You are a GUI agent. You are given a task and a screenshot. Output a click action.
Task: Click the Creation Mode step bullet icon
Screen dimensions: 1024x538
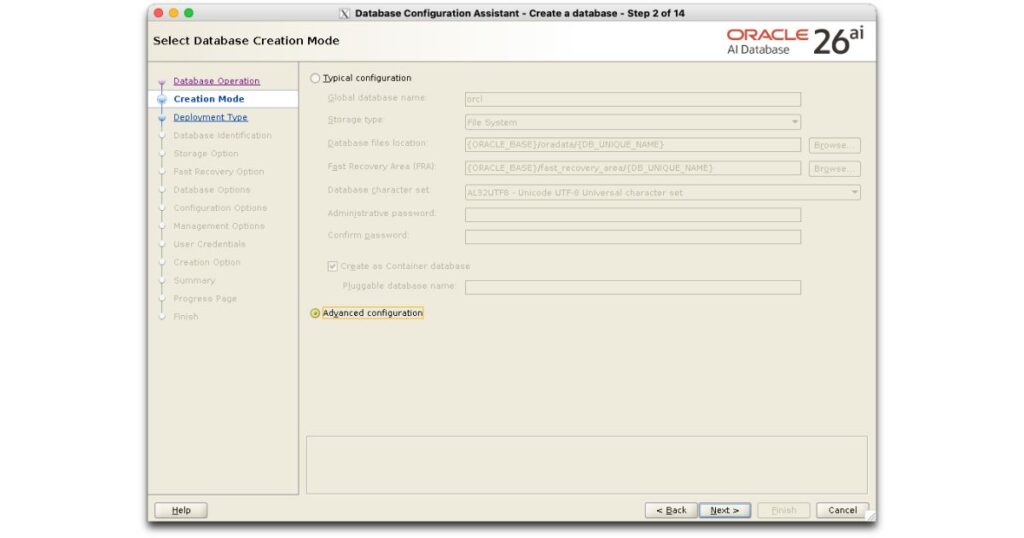click(x=162, y=99)
